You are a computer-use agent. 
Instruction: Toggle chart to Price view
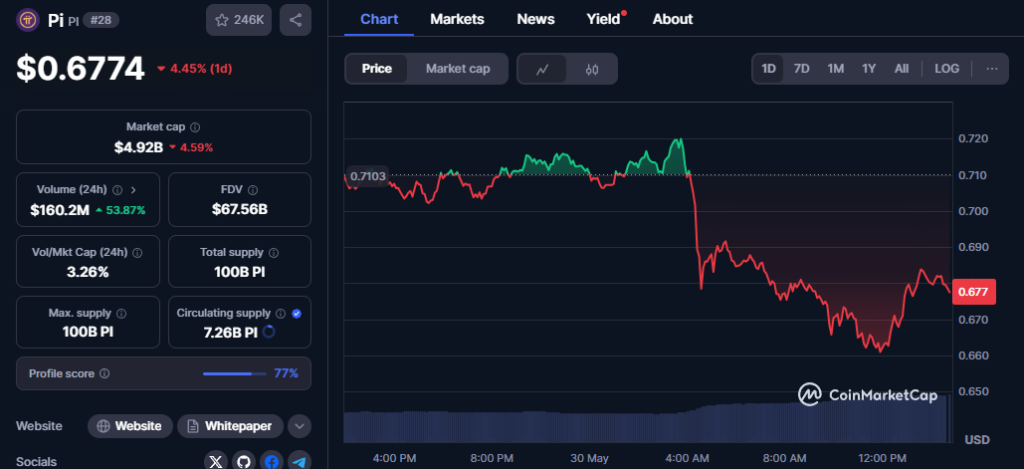coord(377,69)
